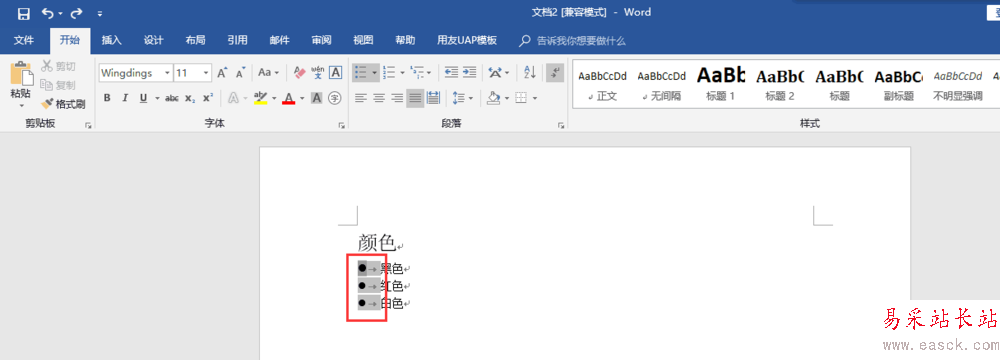Toggle italic formatting
The height and width of the screenshot is (360, 1000).
125,98
